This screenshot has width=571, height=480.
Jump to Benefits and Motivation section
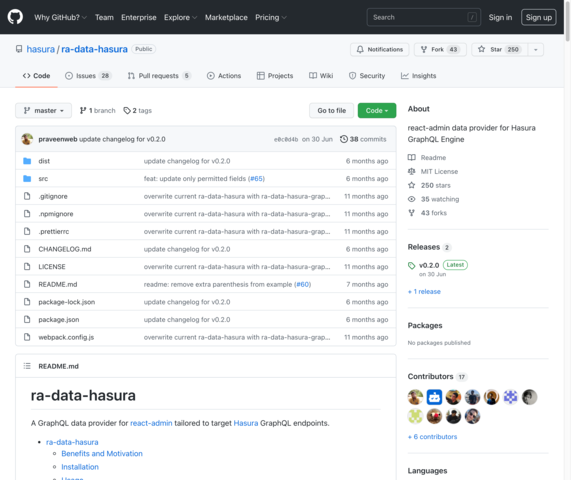pyautogui.click(x=102, y=453)
